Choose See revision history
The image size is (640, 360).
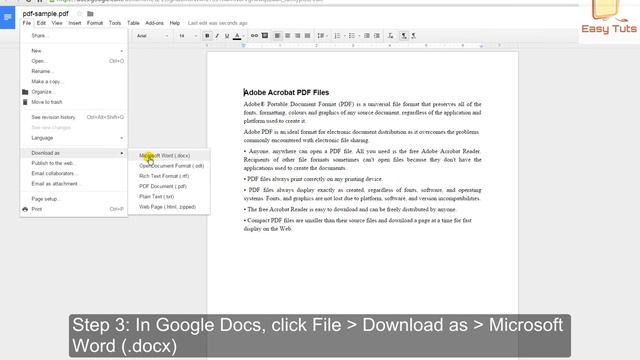coord(74,117)
